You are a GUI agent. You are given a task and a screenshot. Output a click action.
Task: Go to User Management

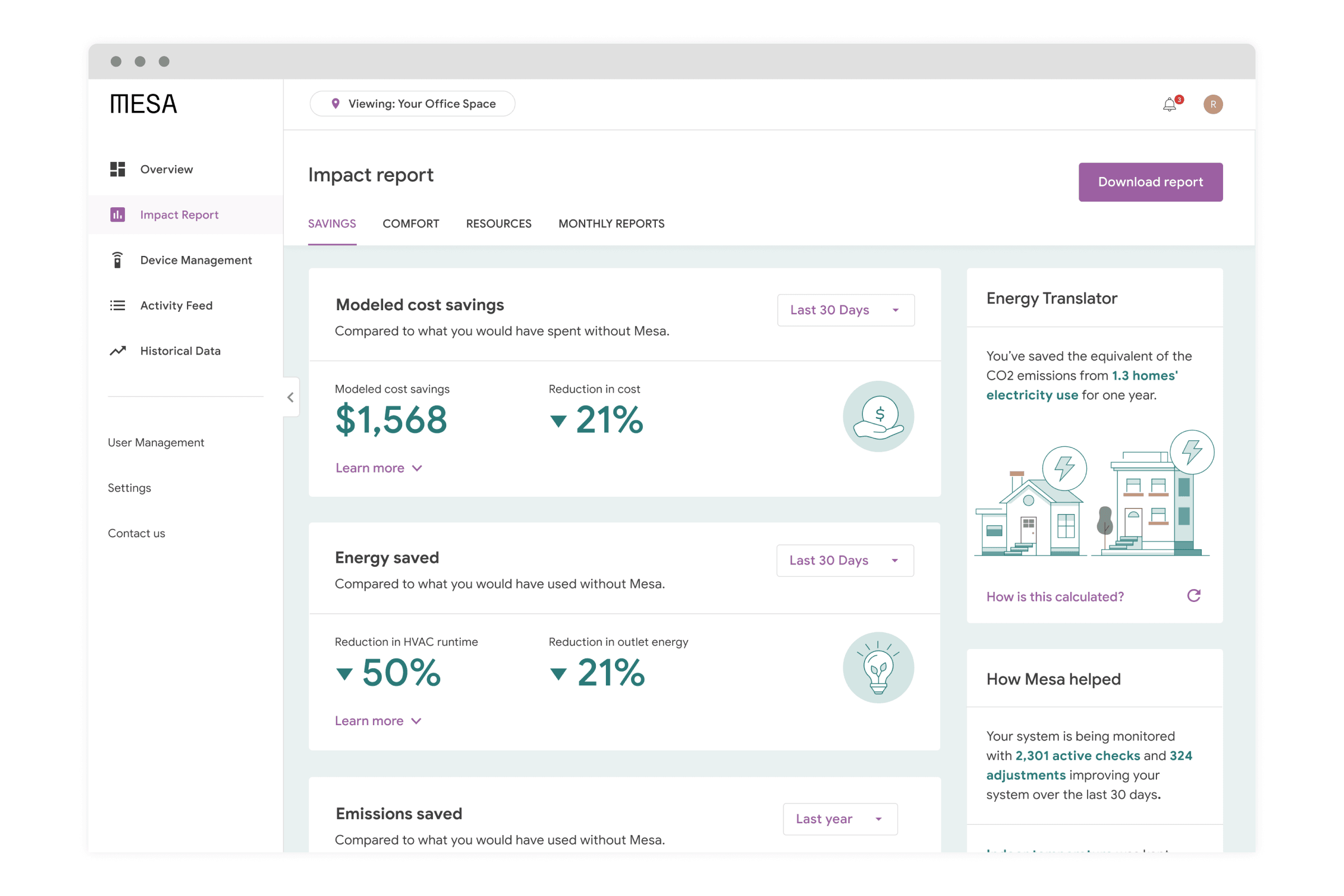tap(156, 442)
